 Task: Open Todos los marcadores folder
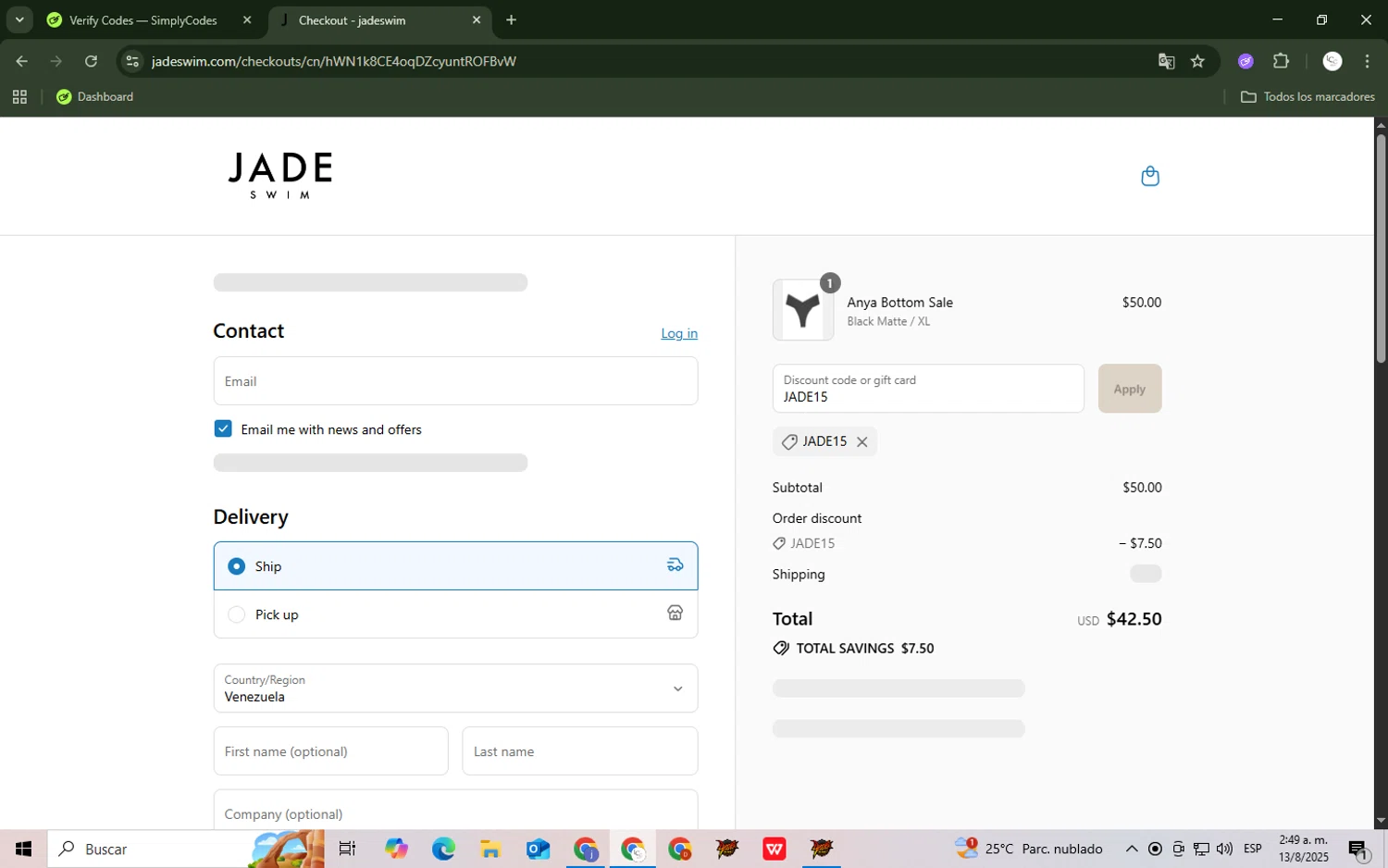pyautogui.click(x=1307, y=96)
